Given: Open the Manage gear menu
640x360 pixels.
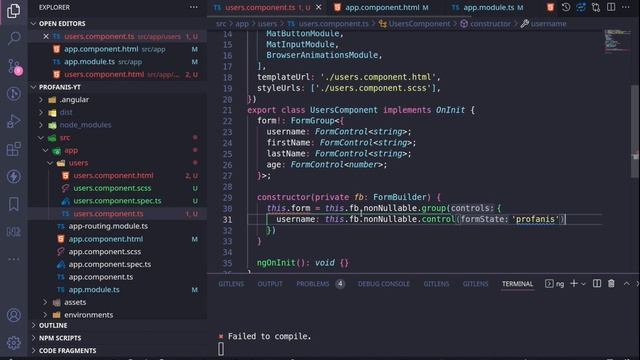Looking at the screenshot, I should pos(13,343).
